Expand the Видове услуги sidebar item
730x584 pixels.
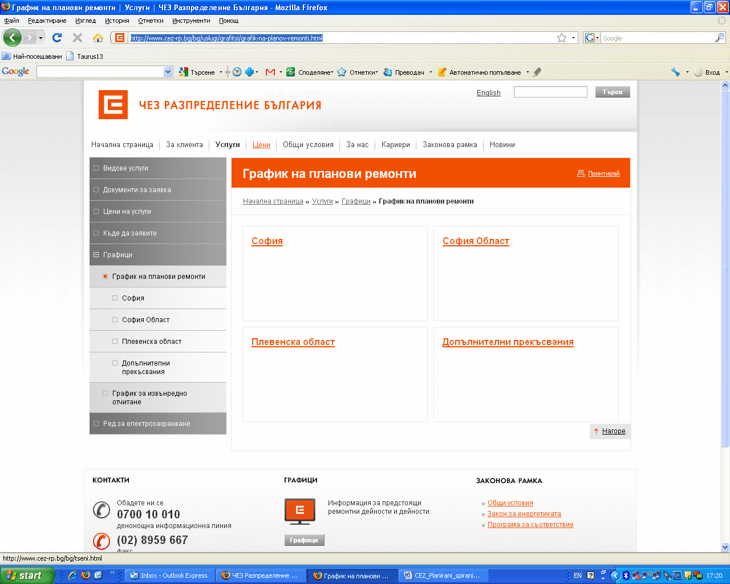(x=96, y=168)
